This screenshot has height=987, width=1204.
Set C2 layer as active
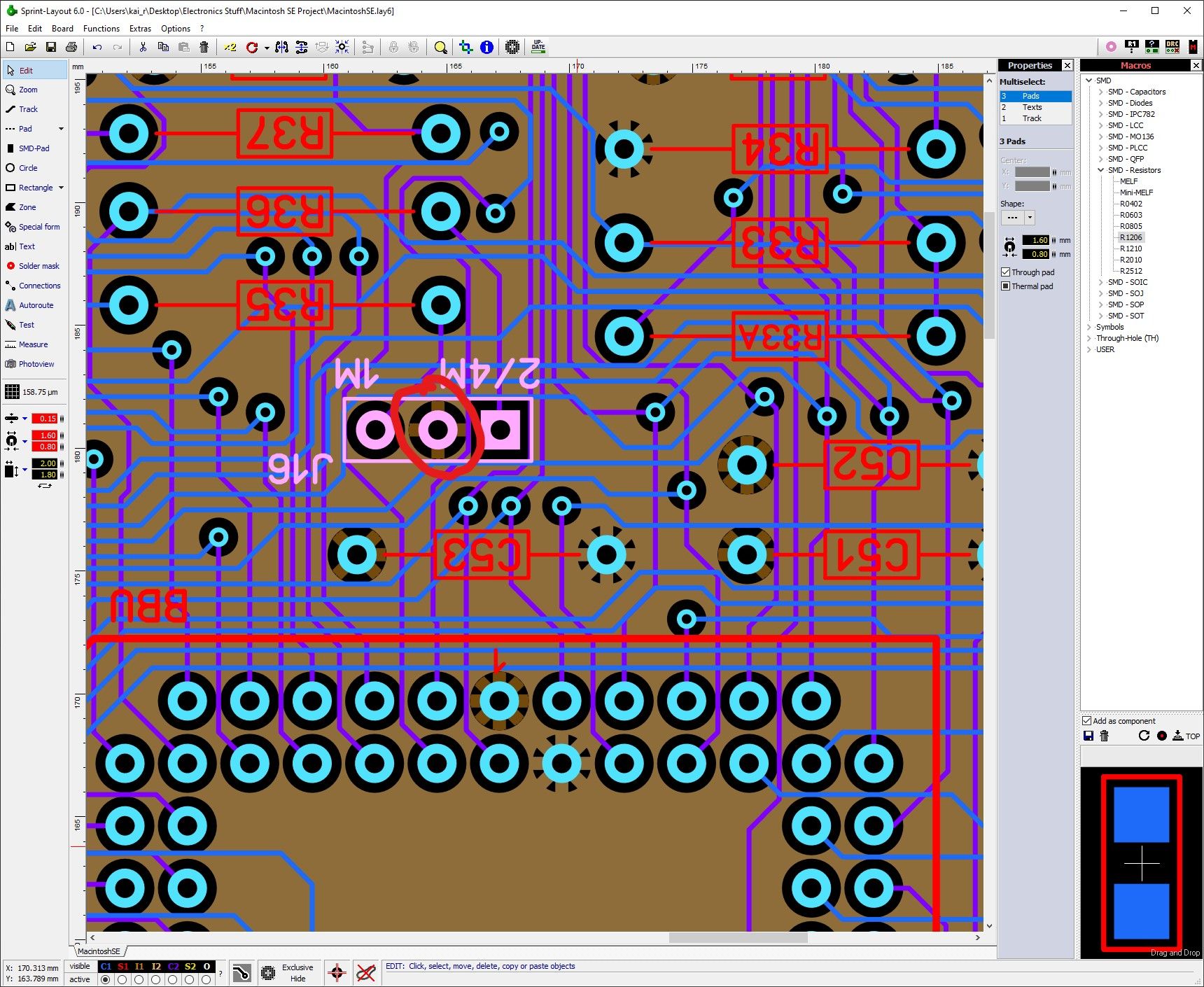click(173, 979)
